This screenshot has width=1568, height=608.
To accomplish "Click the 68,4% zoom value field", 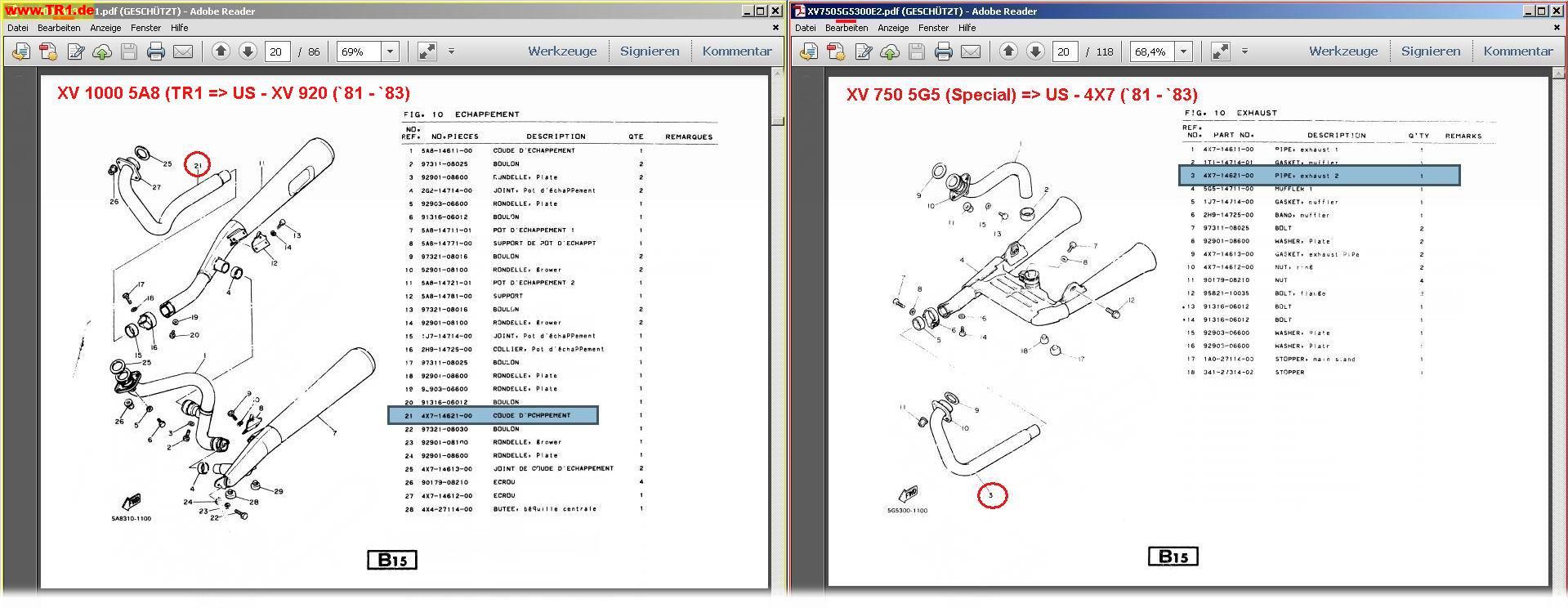I will 1152,51.
